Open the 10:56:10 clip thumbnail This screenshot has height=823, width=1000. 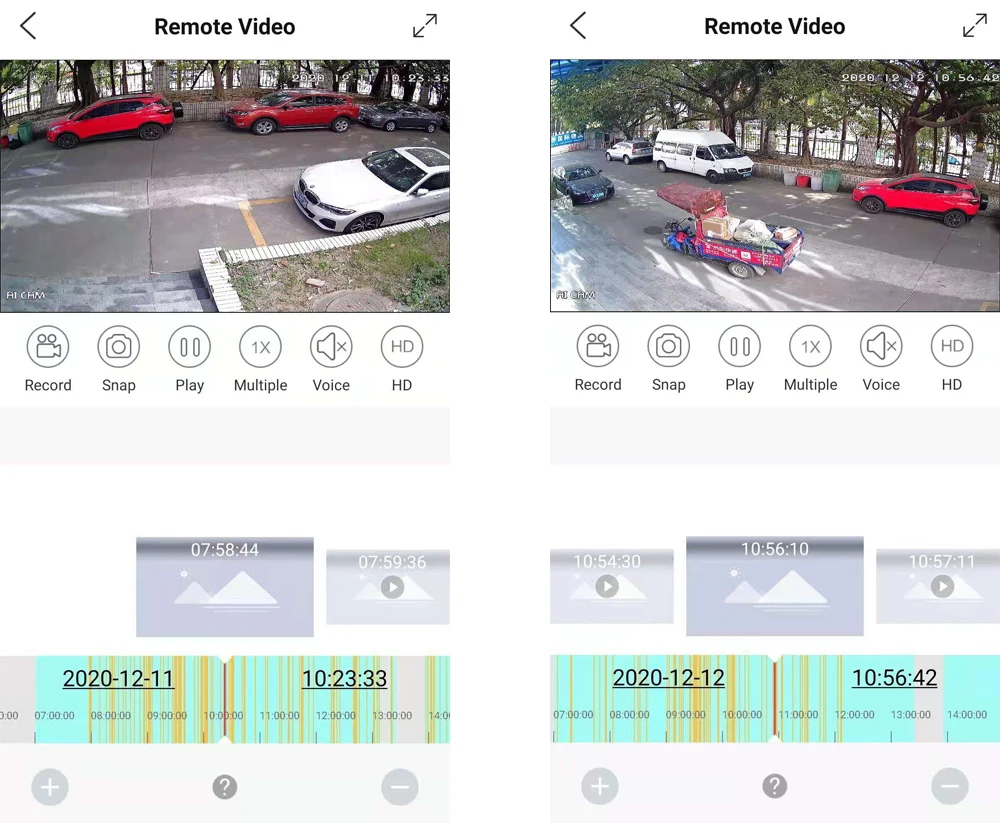[775, 586]
